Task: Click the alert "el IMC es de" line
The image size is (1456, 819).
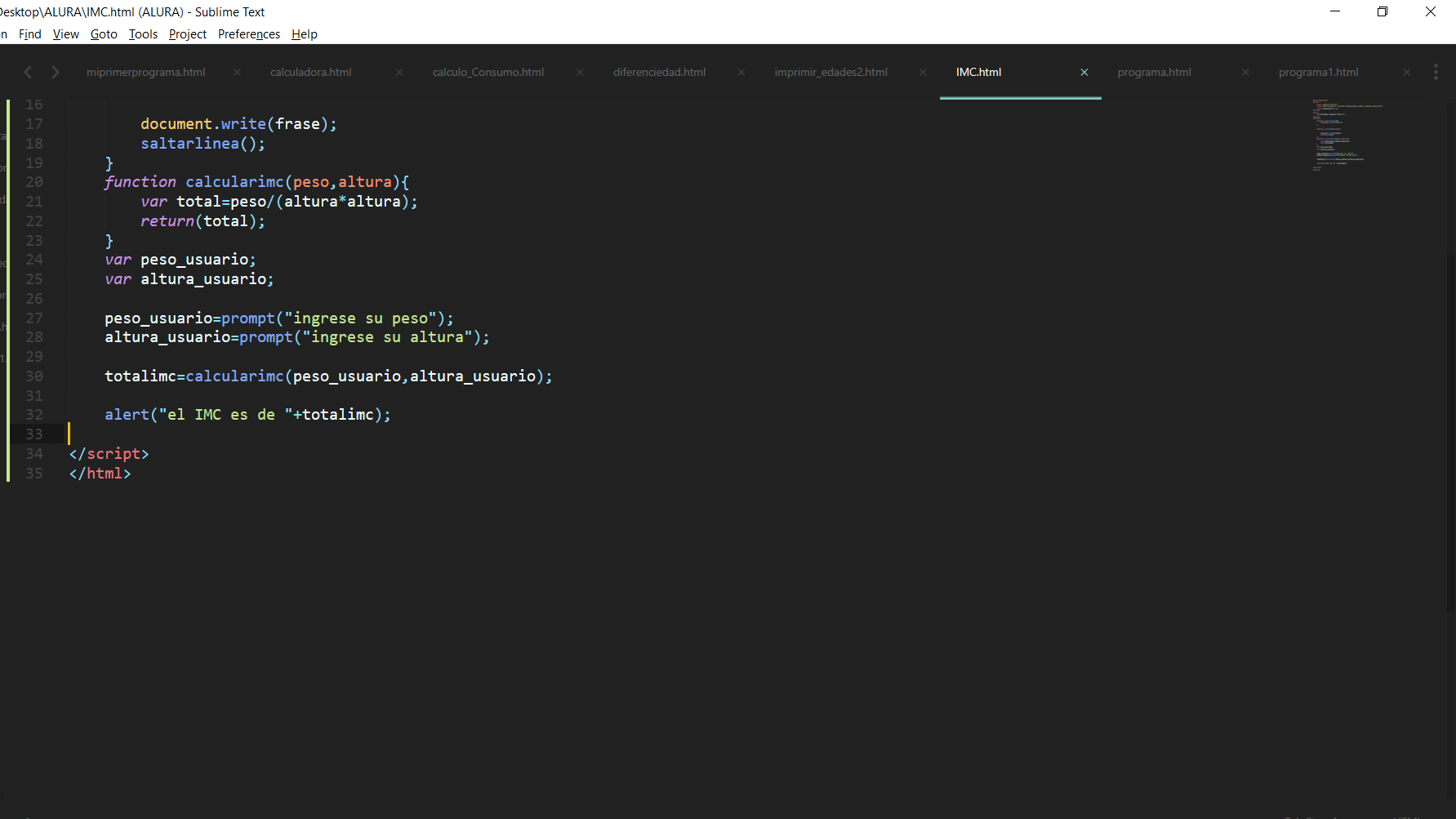Action: click(x=247, y=415)
